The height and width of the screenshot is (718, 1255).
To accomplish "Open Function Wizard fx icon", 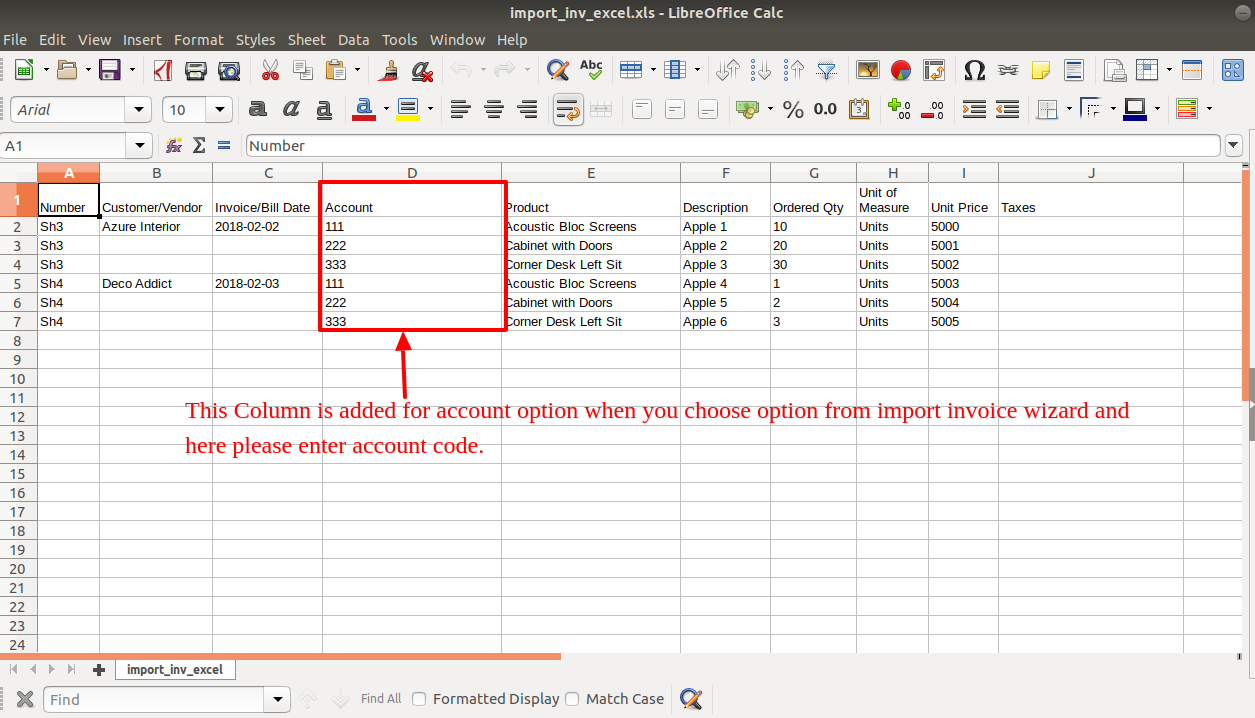I will click(174, 146).
